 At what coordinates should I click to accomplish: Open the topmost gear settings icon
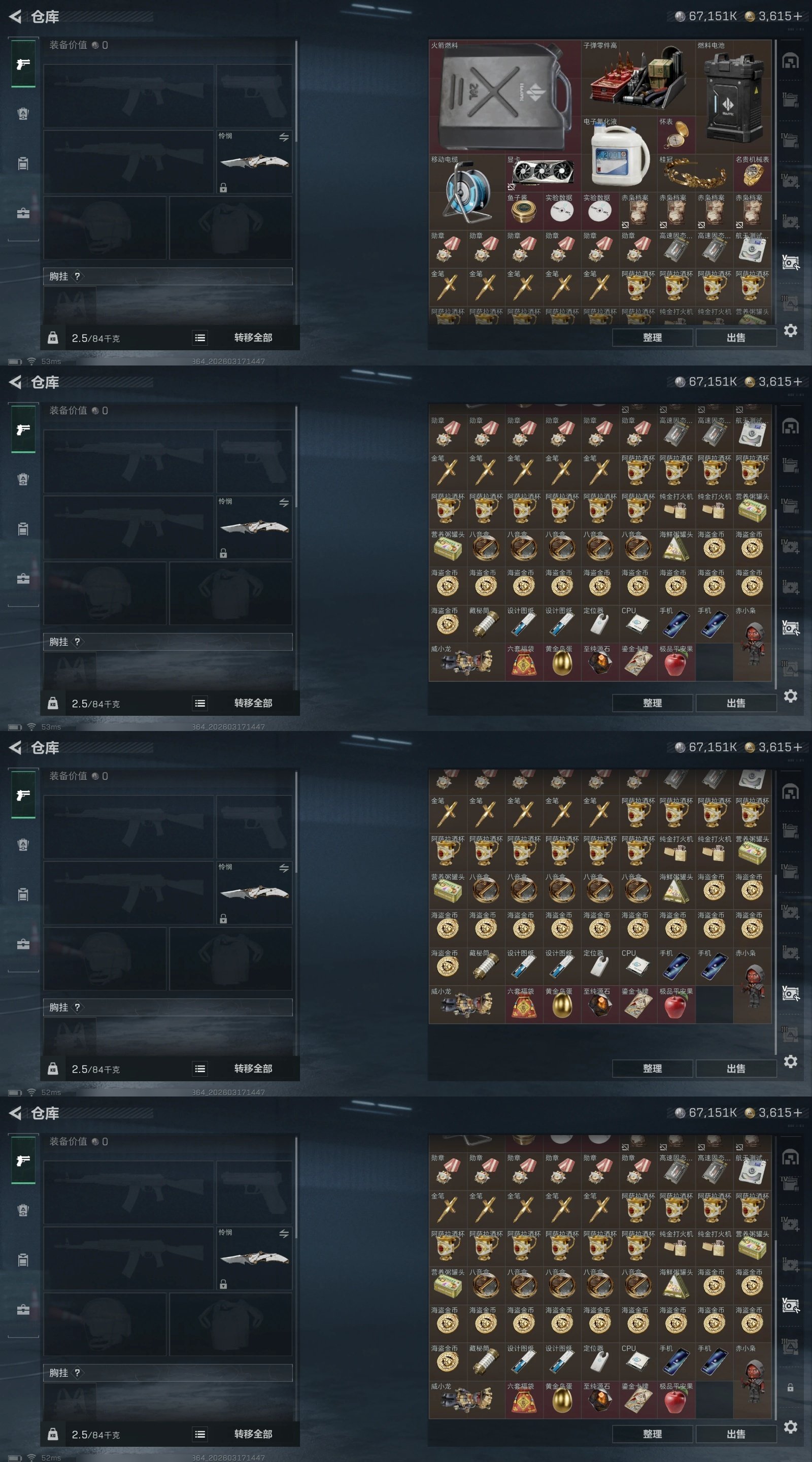point(791,330)
